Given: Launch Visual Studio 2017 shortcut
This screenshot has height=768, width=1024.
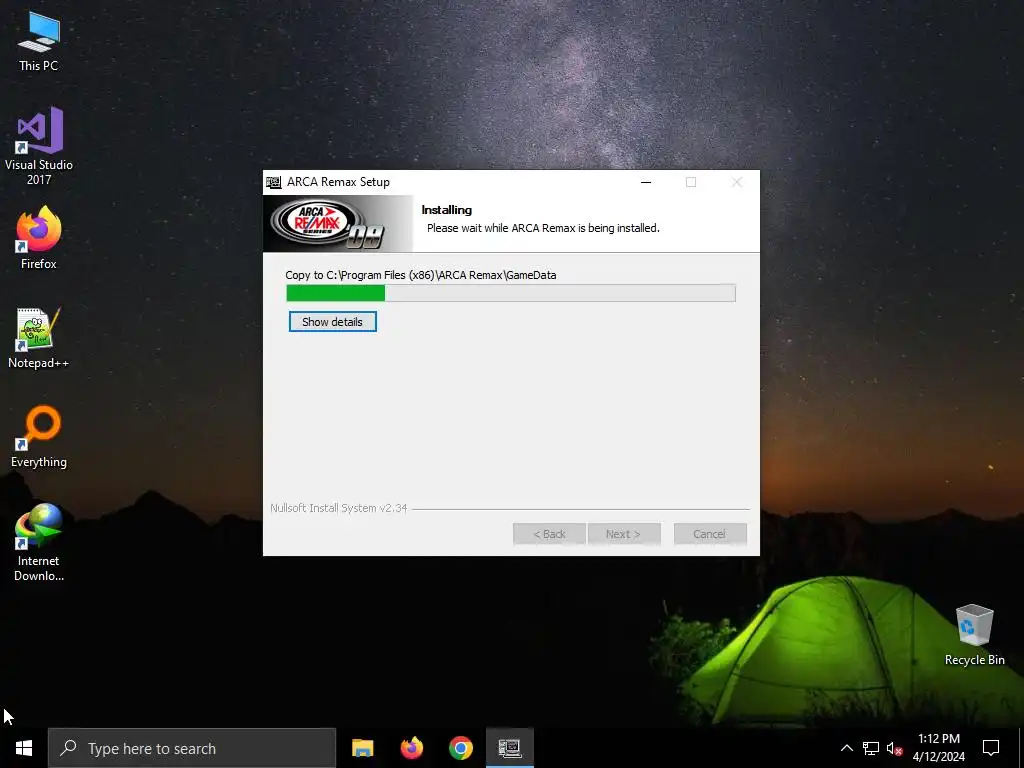Looking at the screenshot, I should tap(39, 145).
